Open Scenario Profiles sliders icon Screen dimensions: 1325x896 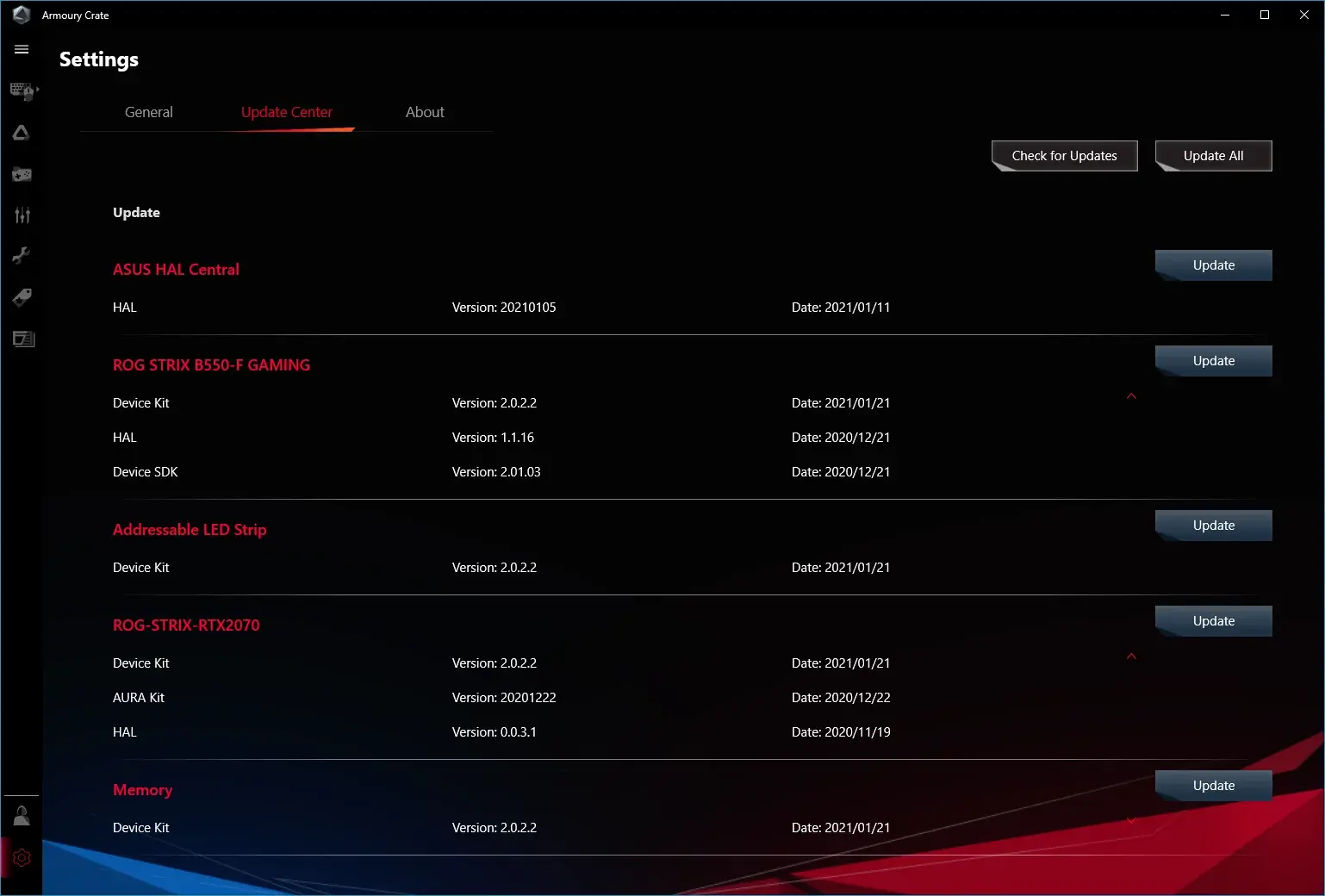pos(22,215)
